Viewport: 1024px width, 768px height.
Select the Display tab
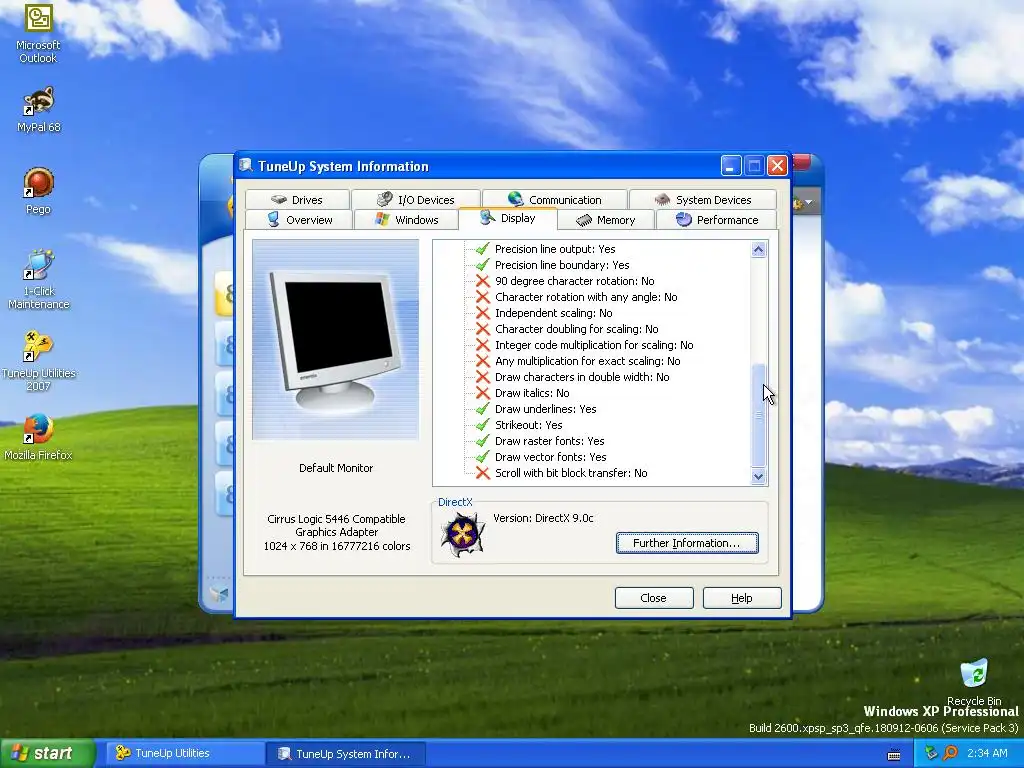tap(508, 219)
